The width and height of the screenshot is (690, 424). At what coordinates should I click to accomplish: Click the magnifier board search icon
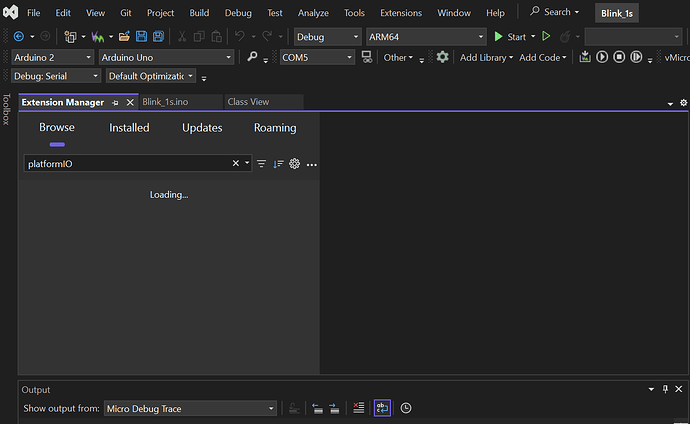(x=252, y=56)
